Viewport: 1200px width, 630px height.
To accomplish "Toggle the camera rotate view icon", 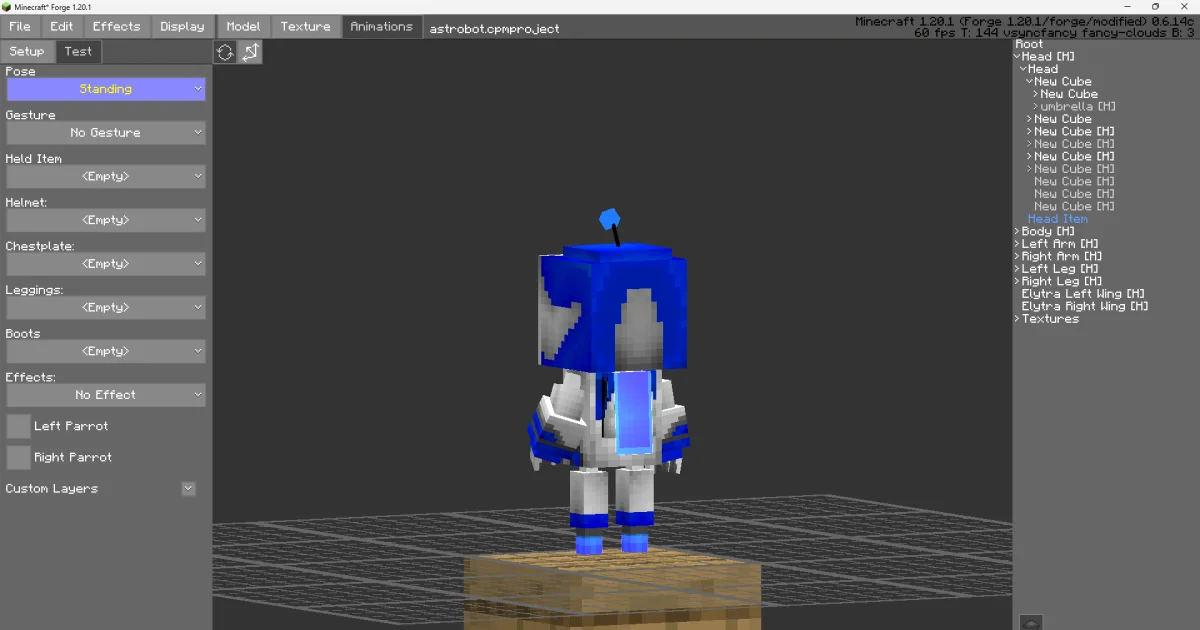I will pos(225,51).
